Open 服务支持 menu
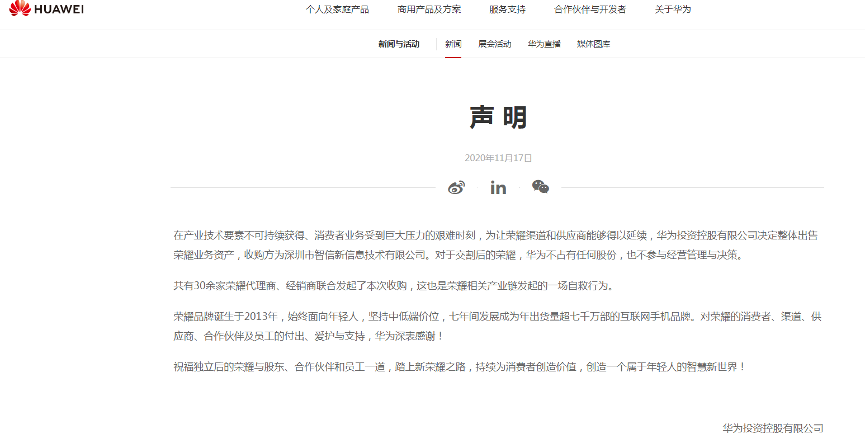 (x=508, y=9)
